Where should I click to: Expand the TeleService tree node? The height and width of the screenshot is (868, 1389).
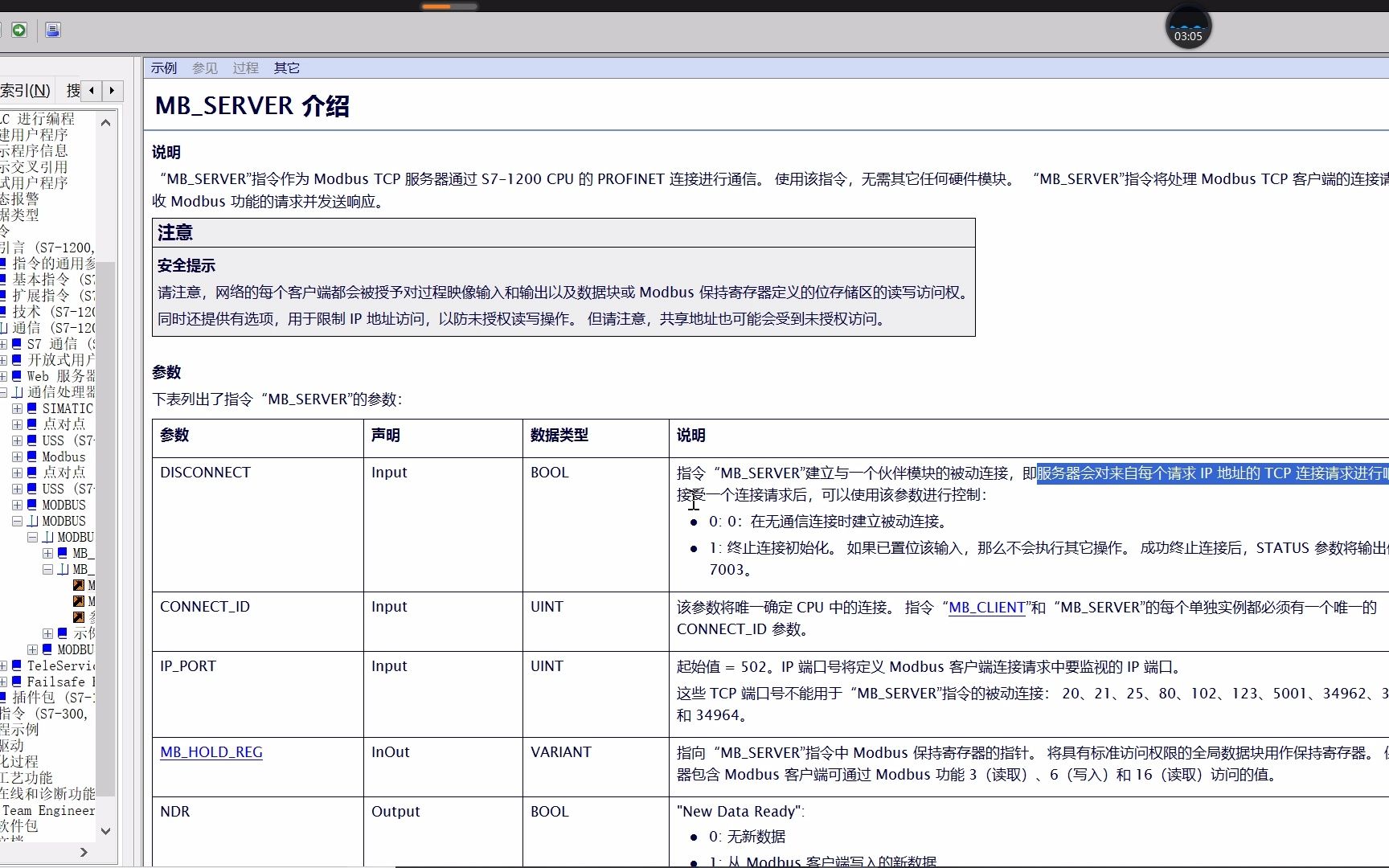point(3,665)
